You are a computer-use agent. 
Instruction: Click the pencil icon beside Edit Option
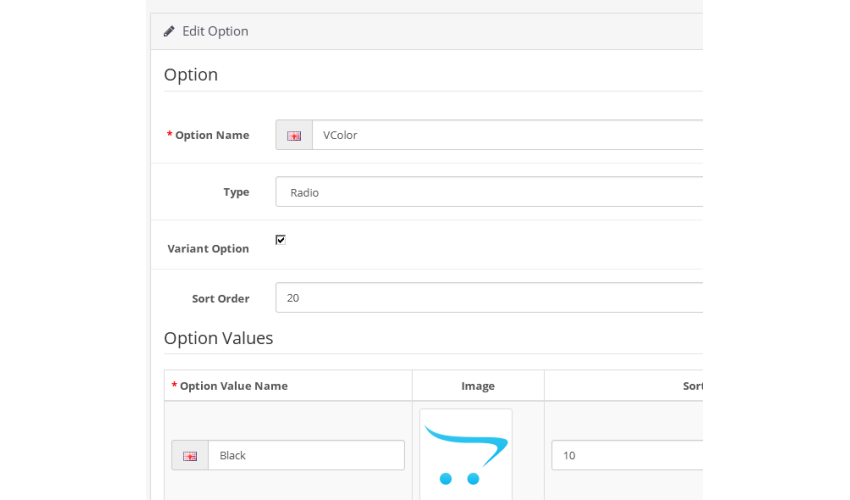pyautogui.click(x=169, y=31)
